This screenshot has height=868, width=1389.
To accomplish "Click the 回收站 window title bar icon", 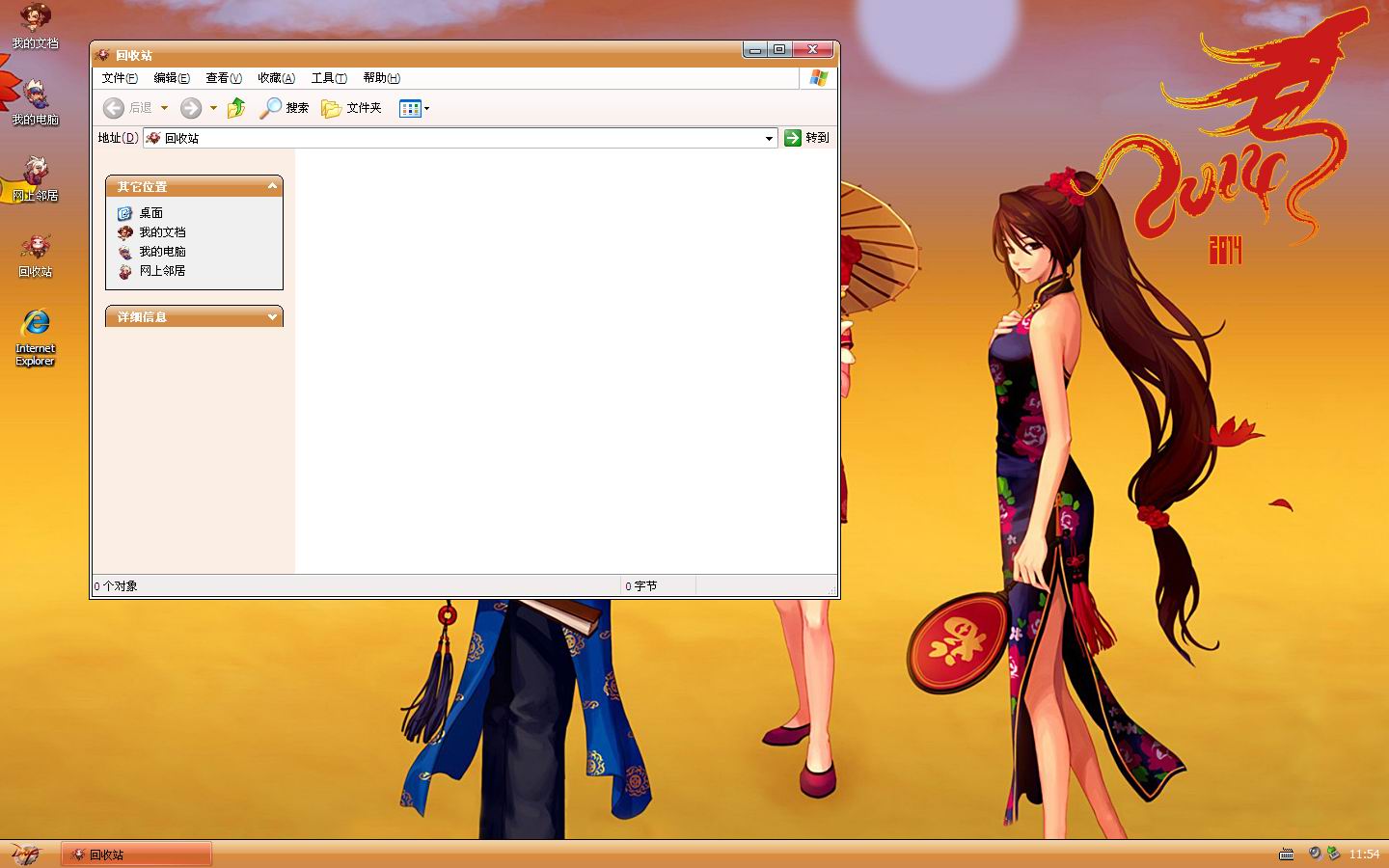I will pos(103,55).
